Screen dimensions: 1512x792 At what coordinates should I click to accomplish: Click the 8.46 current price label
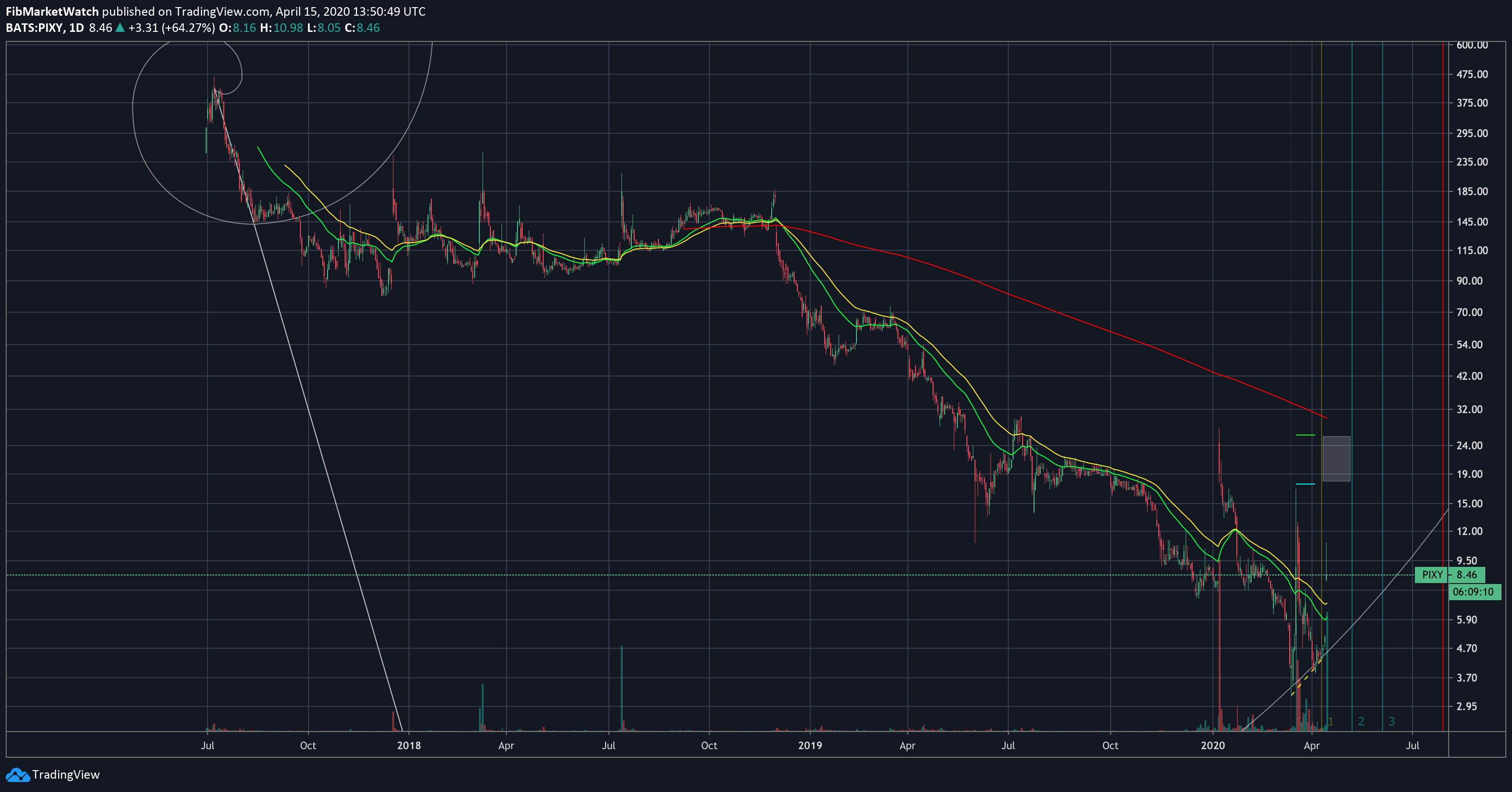(x=1467, y=575)
